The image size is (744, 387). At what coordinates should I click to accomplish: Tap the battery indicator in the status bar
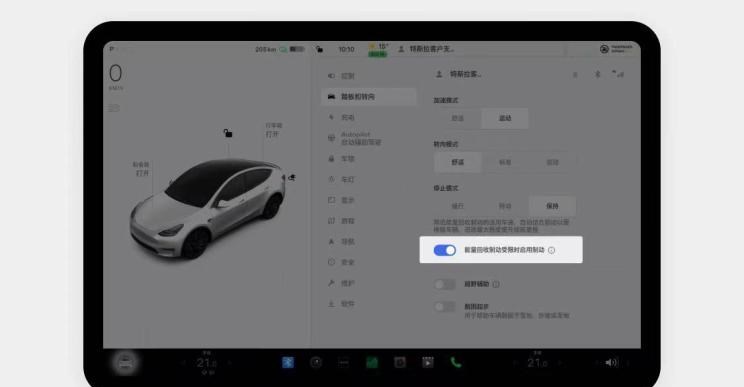297,49
